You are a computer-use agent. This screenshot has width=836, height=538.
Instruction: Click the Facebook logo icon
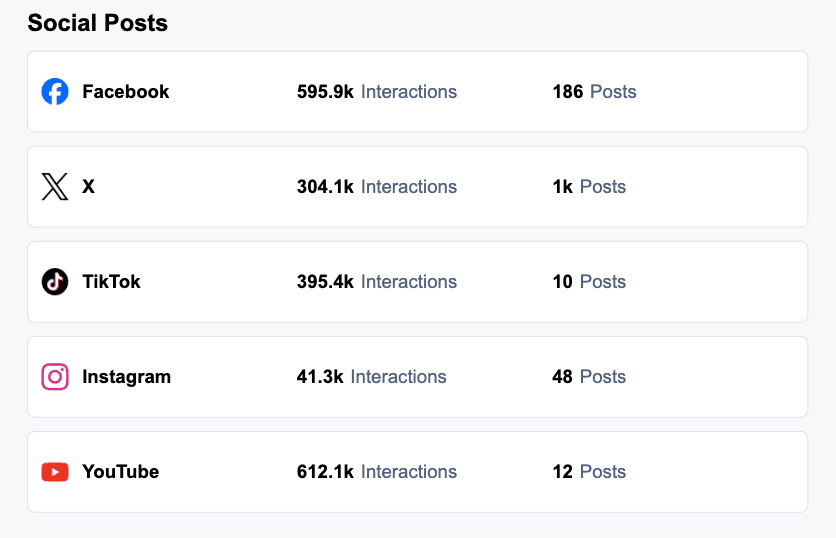[55, 92]
